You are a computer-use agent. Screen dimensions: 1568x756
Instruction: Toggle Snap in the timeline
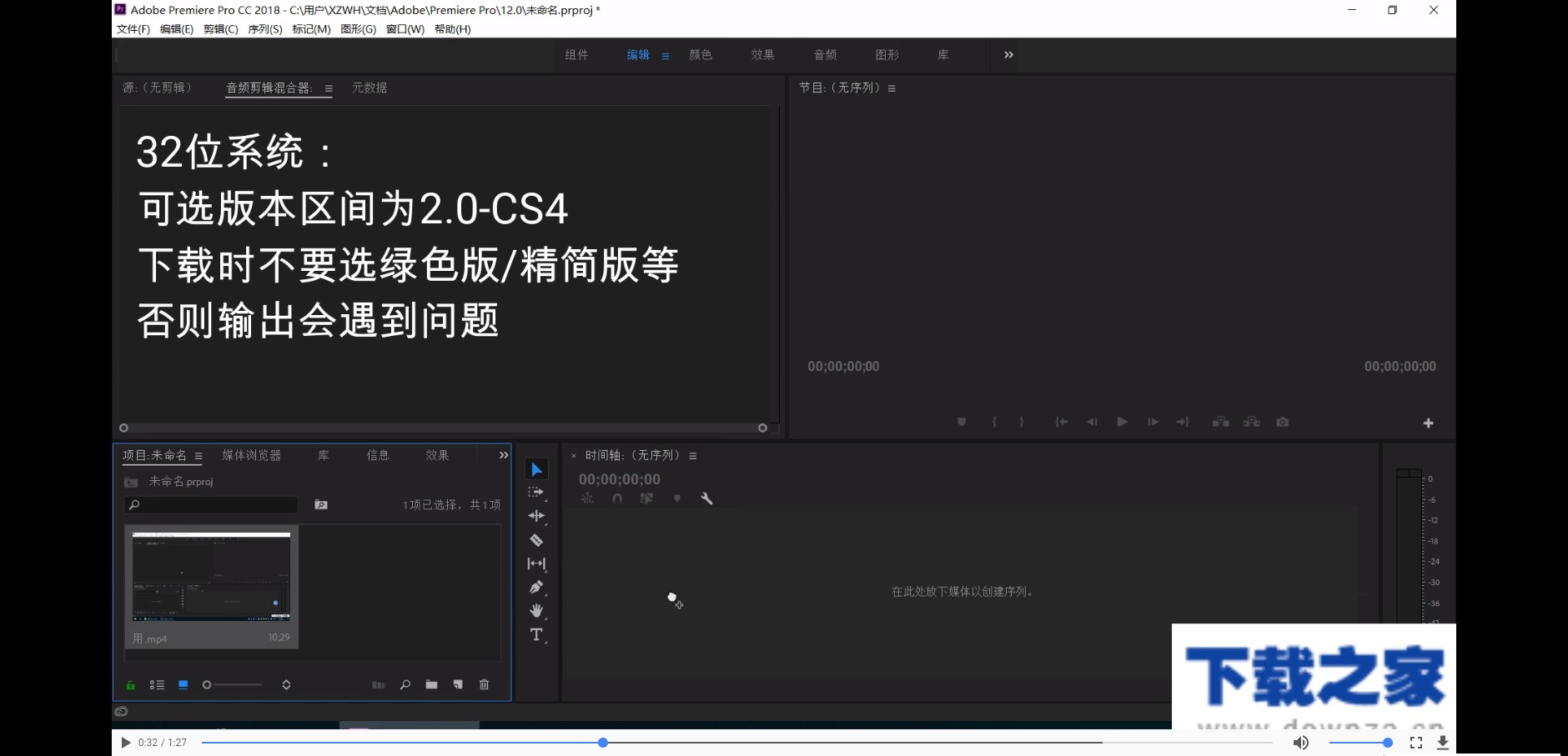tap(617, 498)
